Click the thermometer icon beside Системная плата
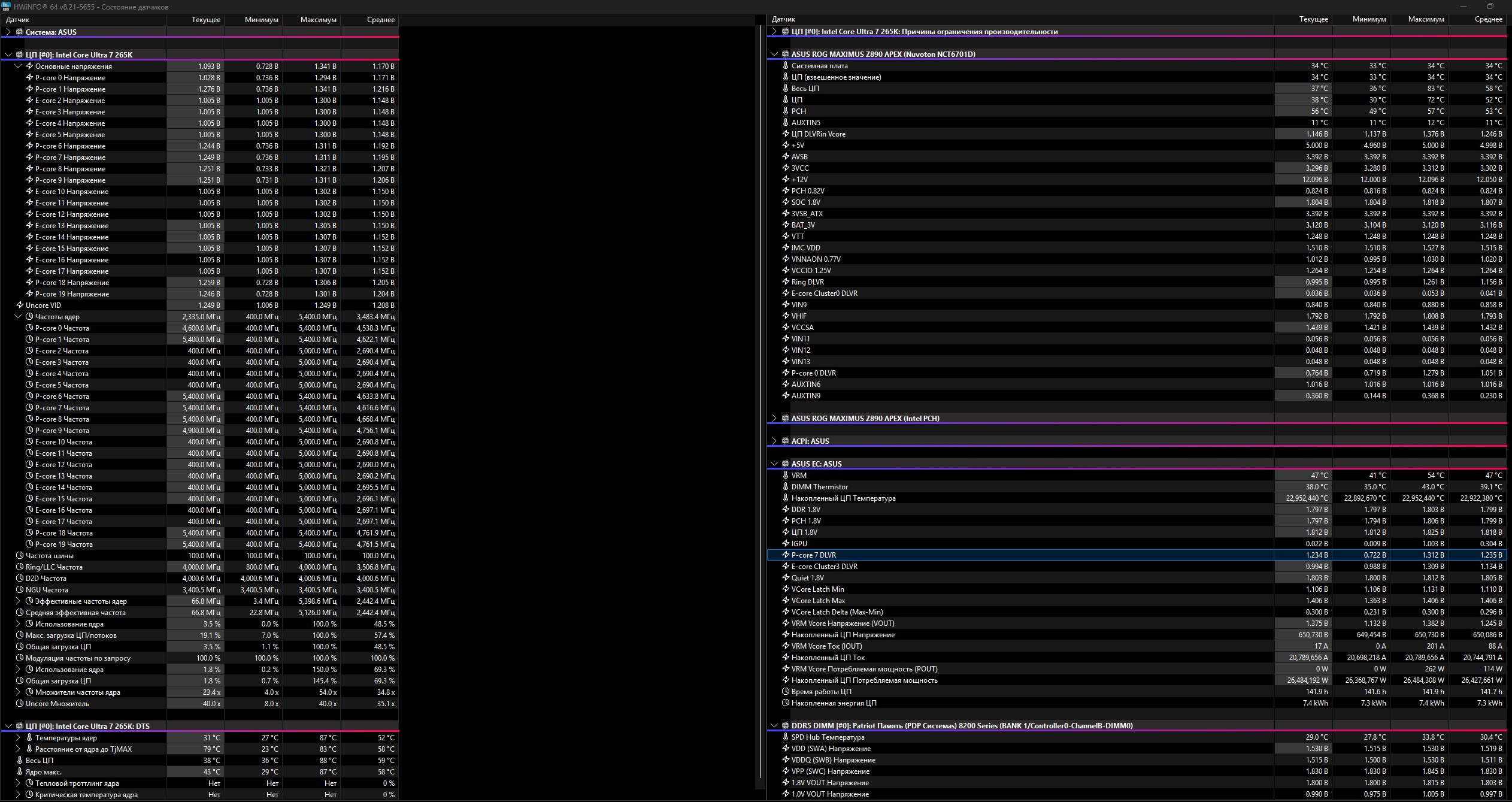The height and width of the screenshot is (802, 1512). (x=786, y=66)
